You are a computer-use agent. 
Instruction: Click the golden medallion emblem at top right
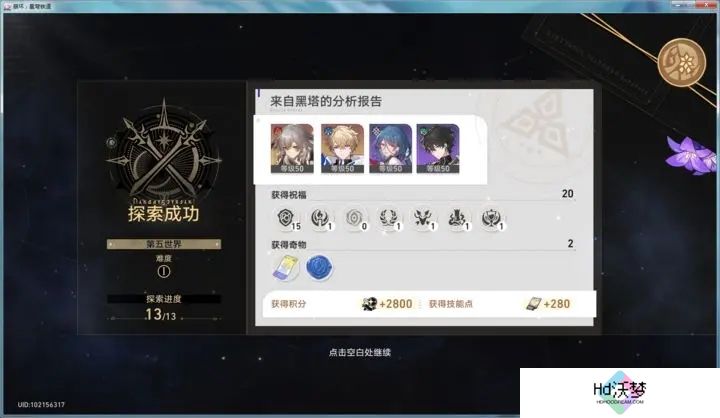682,62
